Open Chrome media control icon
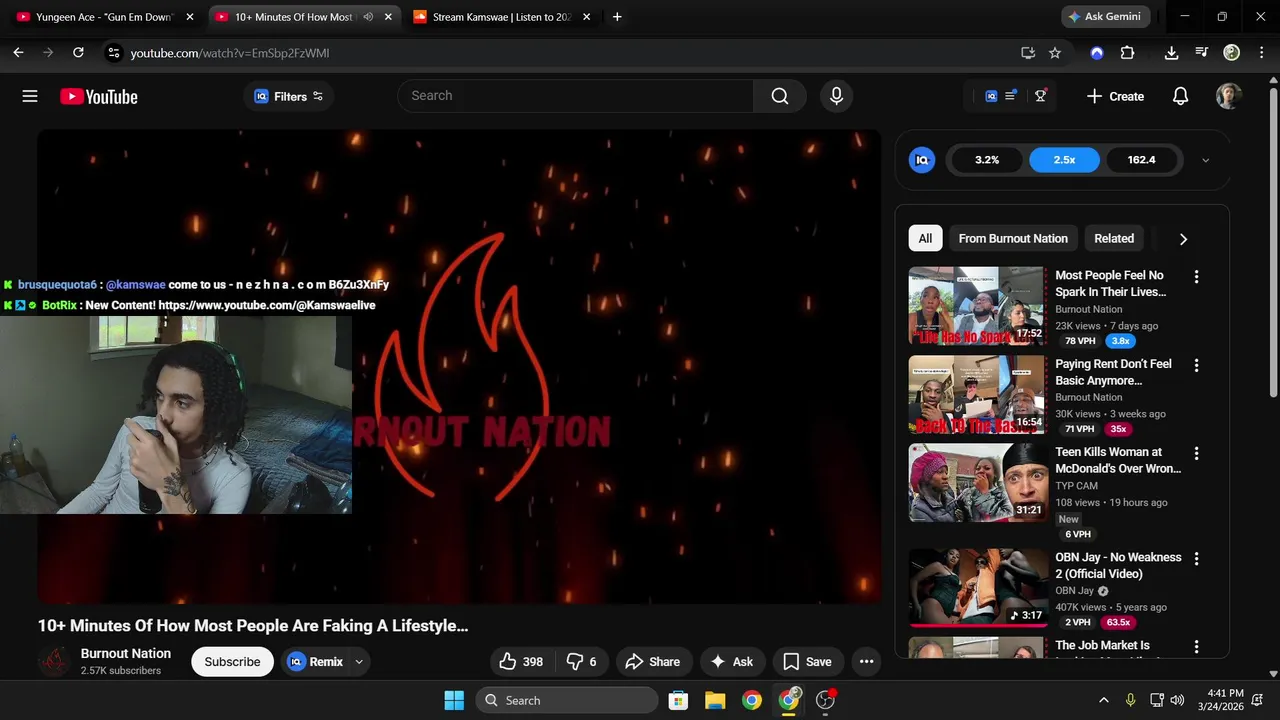 point(1201,53)
